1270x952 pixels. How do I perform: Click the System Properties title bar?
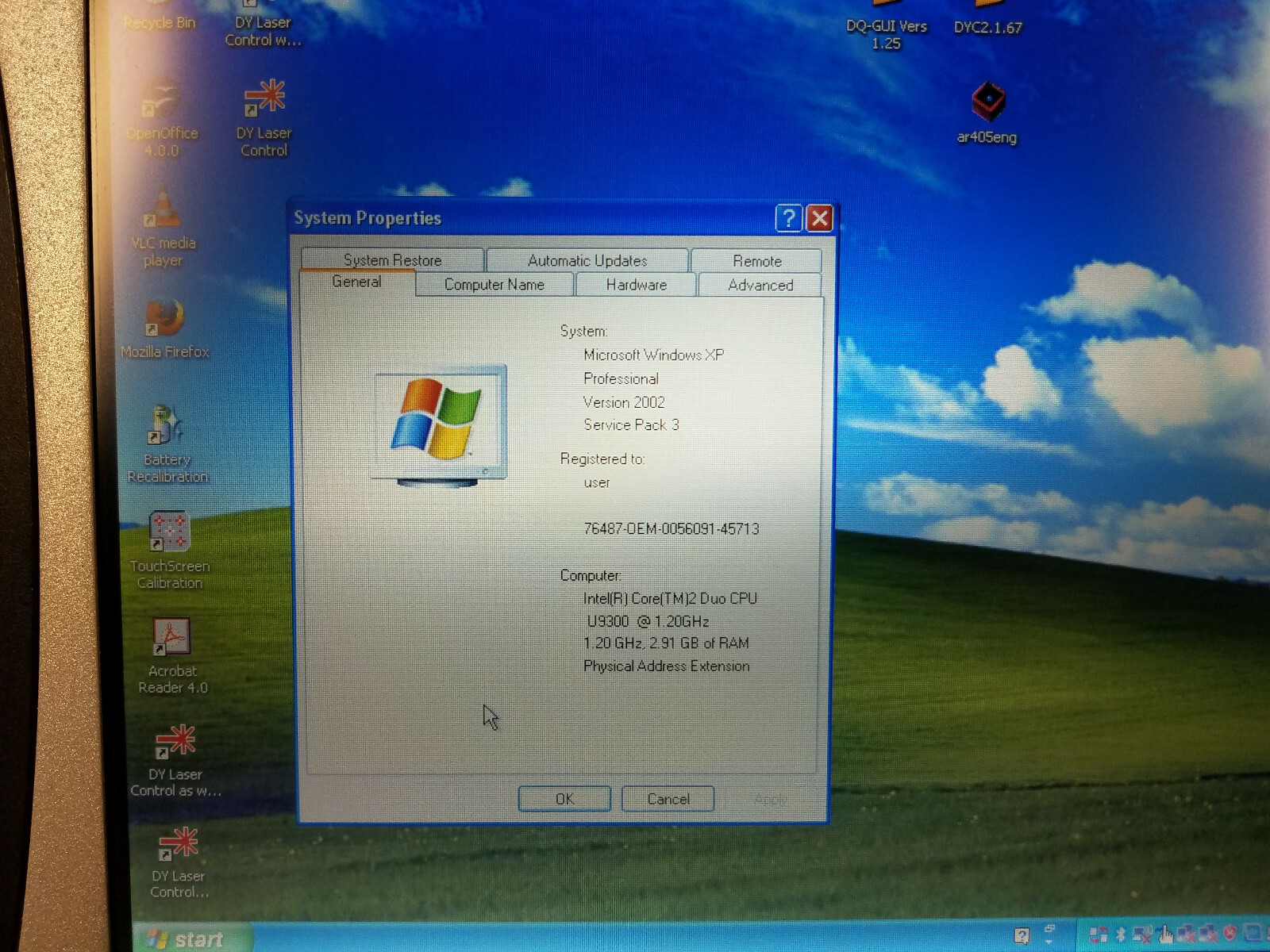tap(532, 218)
